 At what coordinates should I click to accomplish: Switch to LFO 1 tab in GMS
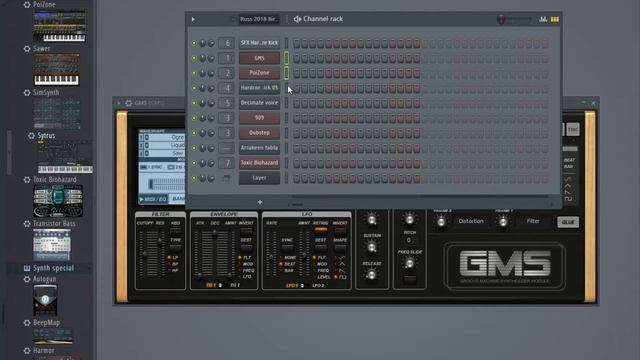coord(293,286)
